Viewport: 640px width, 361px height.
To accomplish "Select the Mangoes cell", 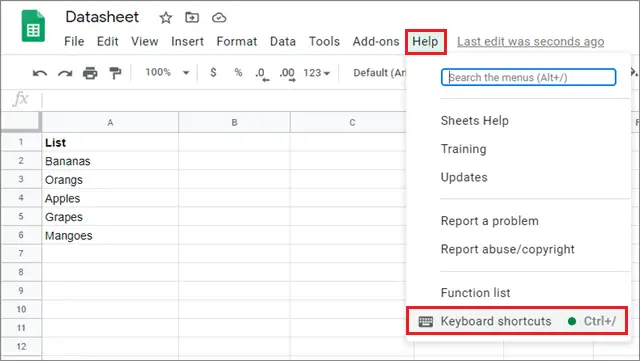I will (x=110, y=235).
